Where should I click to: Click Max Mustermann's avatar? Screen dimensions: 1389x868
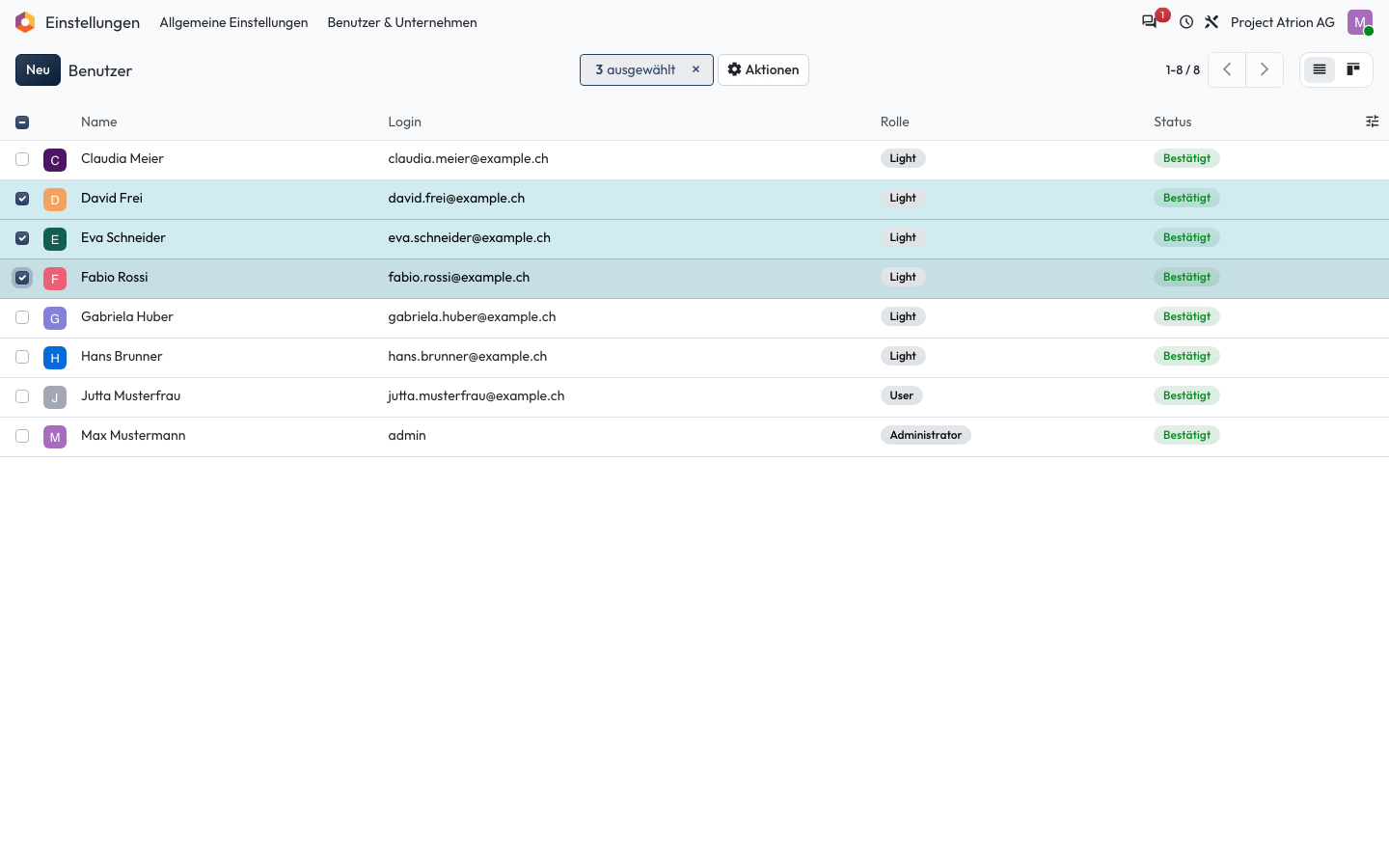[55, 437]
